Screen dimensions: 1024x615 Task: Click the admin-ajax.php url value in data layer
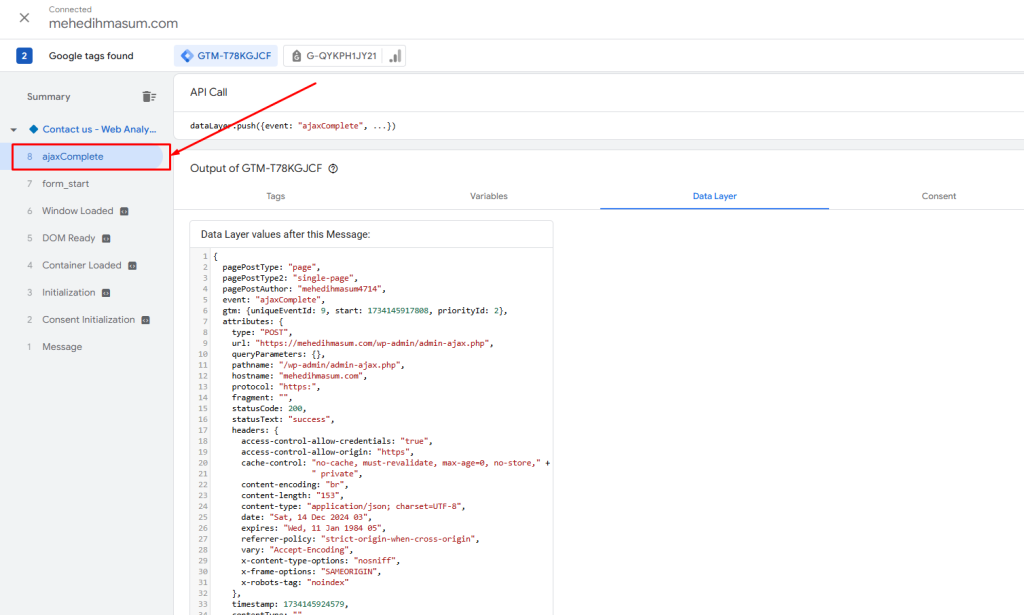(x=374, y=343)
